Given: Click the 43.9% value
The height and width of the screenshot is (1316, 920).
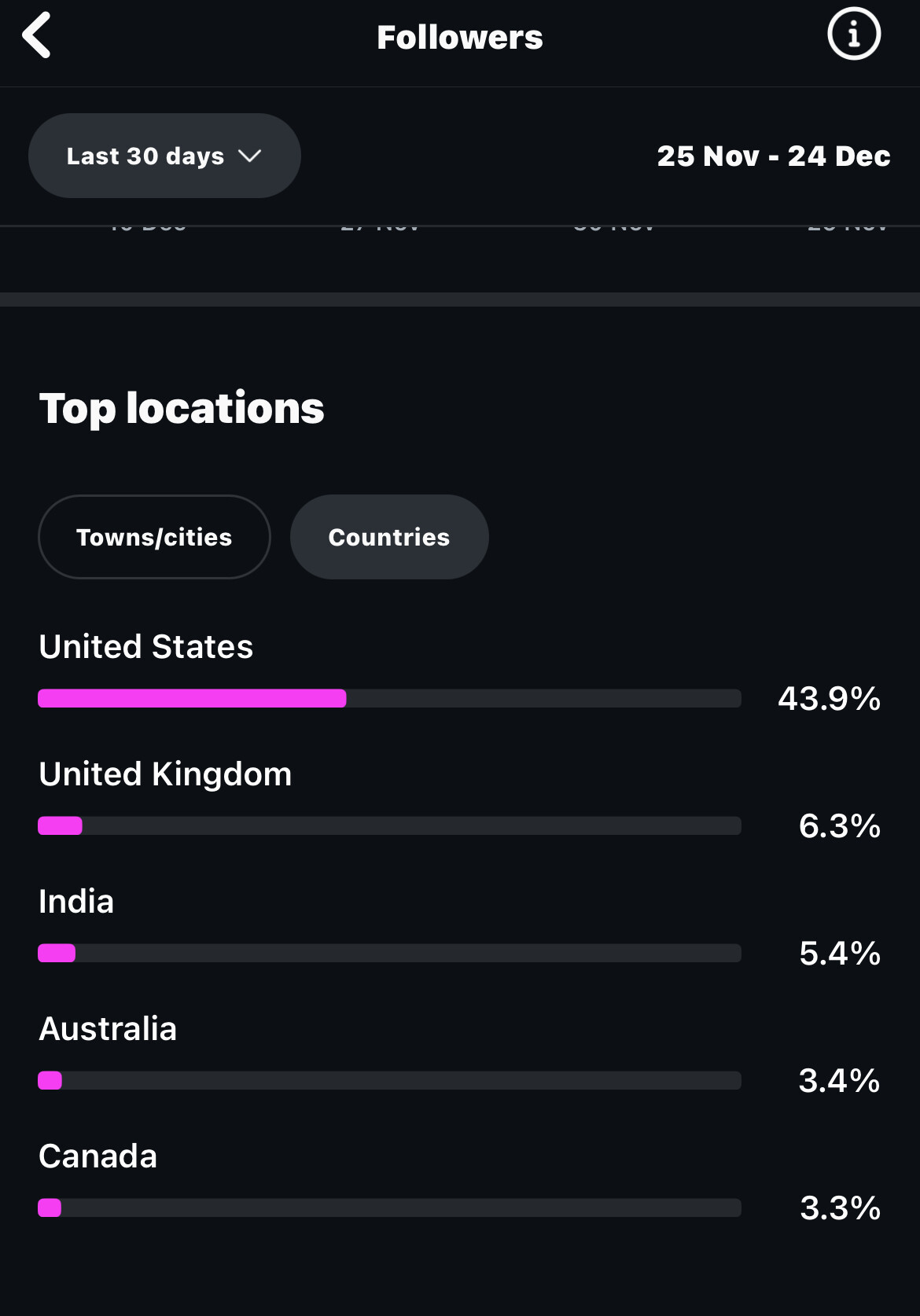Looking at the screenshot, I should (829, 698).
